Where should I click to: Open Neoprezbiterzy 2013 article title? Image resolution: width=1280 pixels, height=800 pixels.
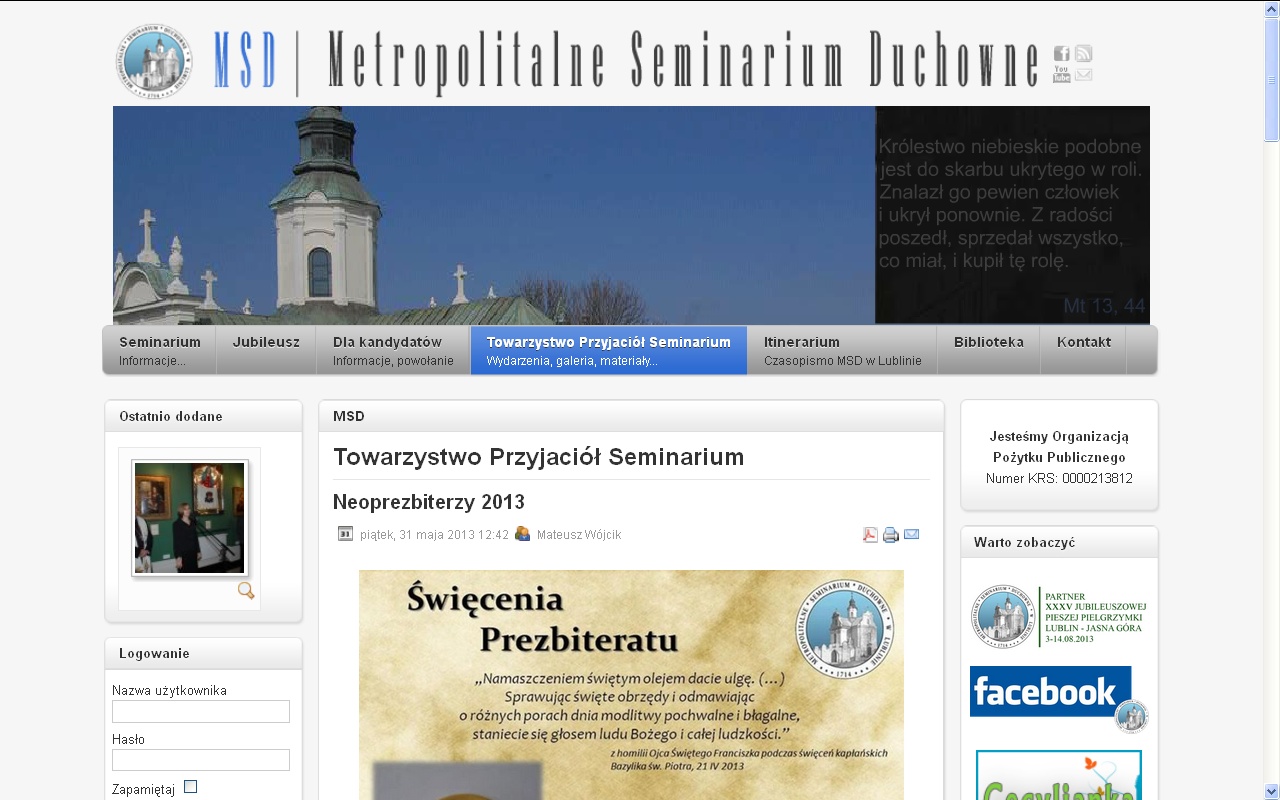(428, 502)
